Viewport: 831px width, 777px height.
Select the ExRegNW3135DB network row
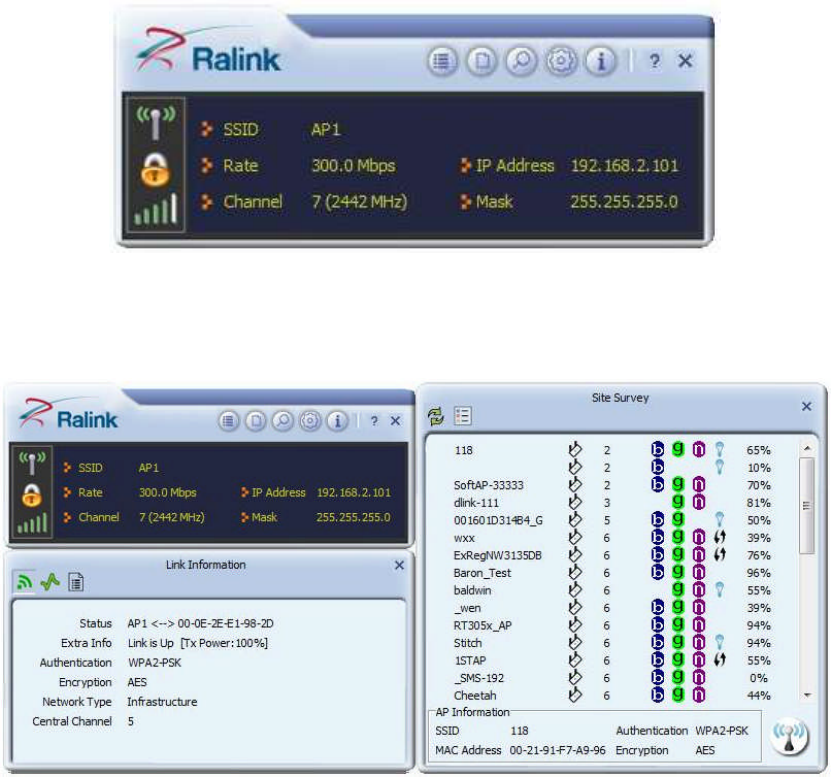[x=612, y=555]
